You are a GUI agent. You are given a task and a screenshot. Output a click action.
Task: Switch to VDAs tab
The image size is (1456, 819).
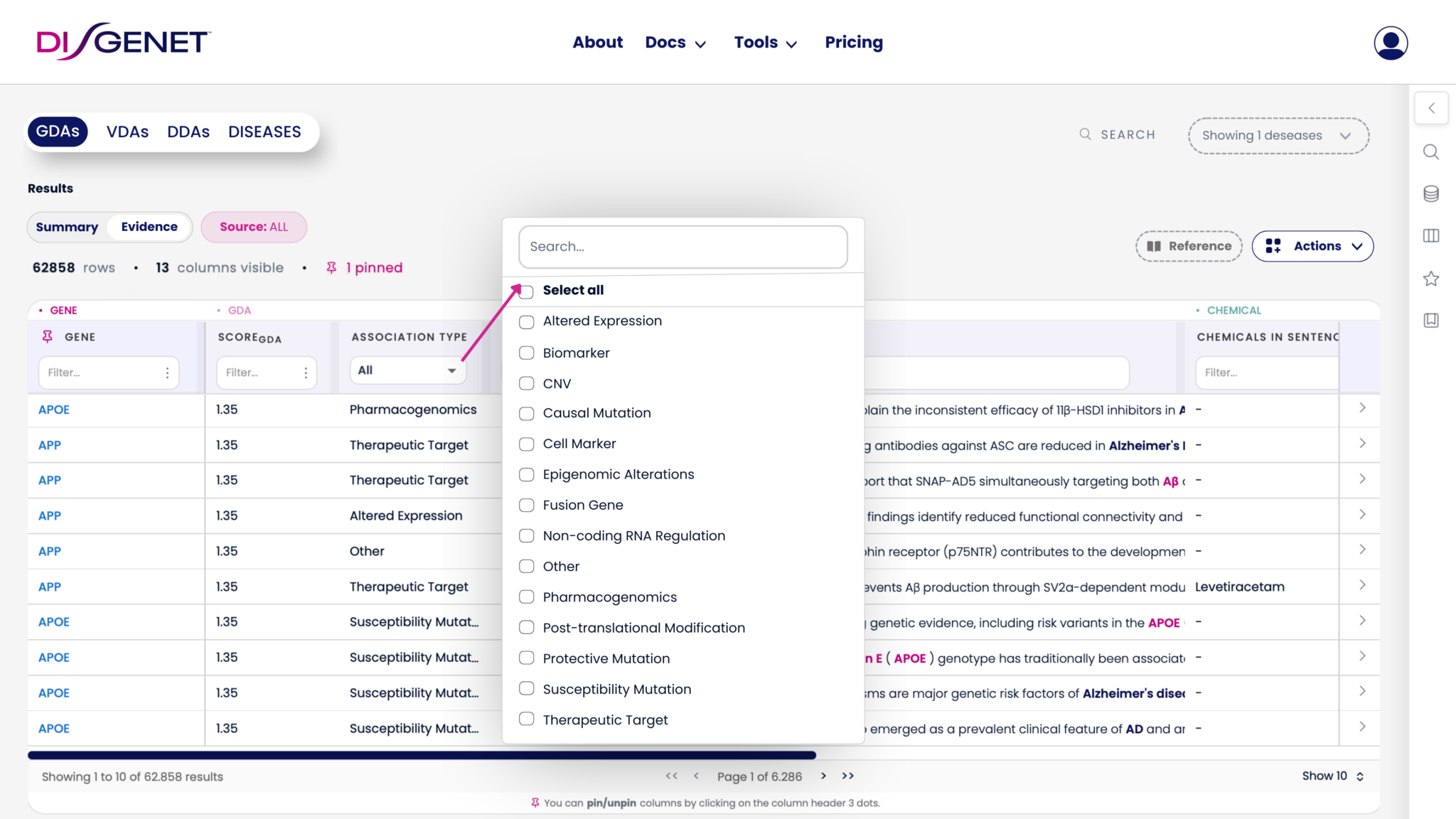tap(127, 132)
